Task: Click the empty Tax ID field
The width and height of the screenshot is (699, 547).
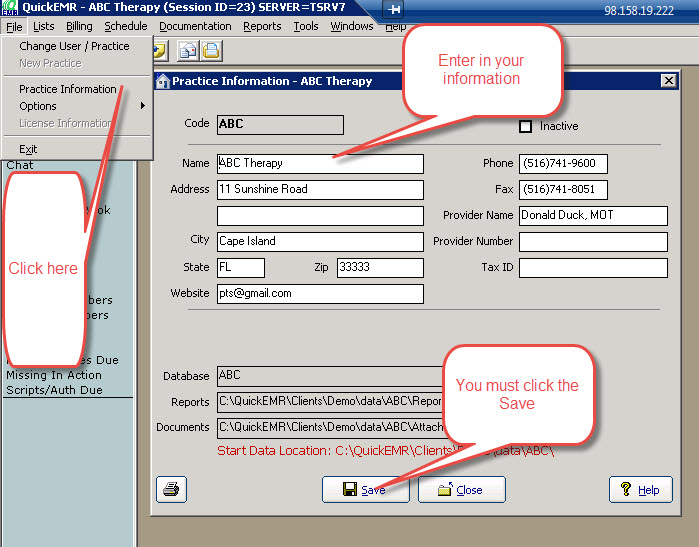Action: coord(593,267)
